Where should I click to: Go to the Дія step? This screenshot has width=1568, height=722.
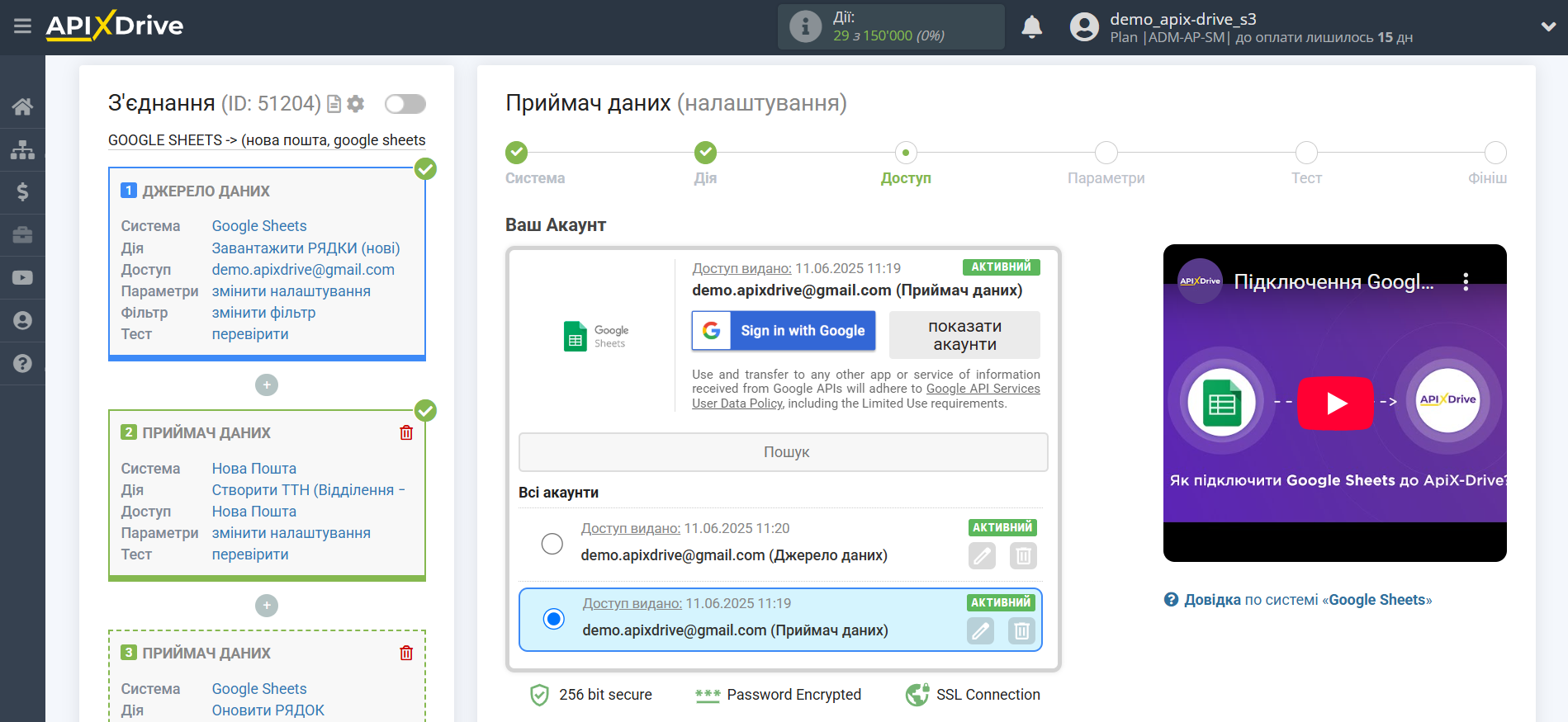pos(705,153)
